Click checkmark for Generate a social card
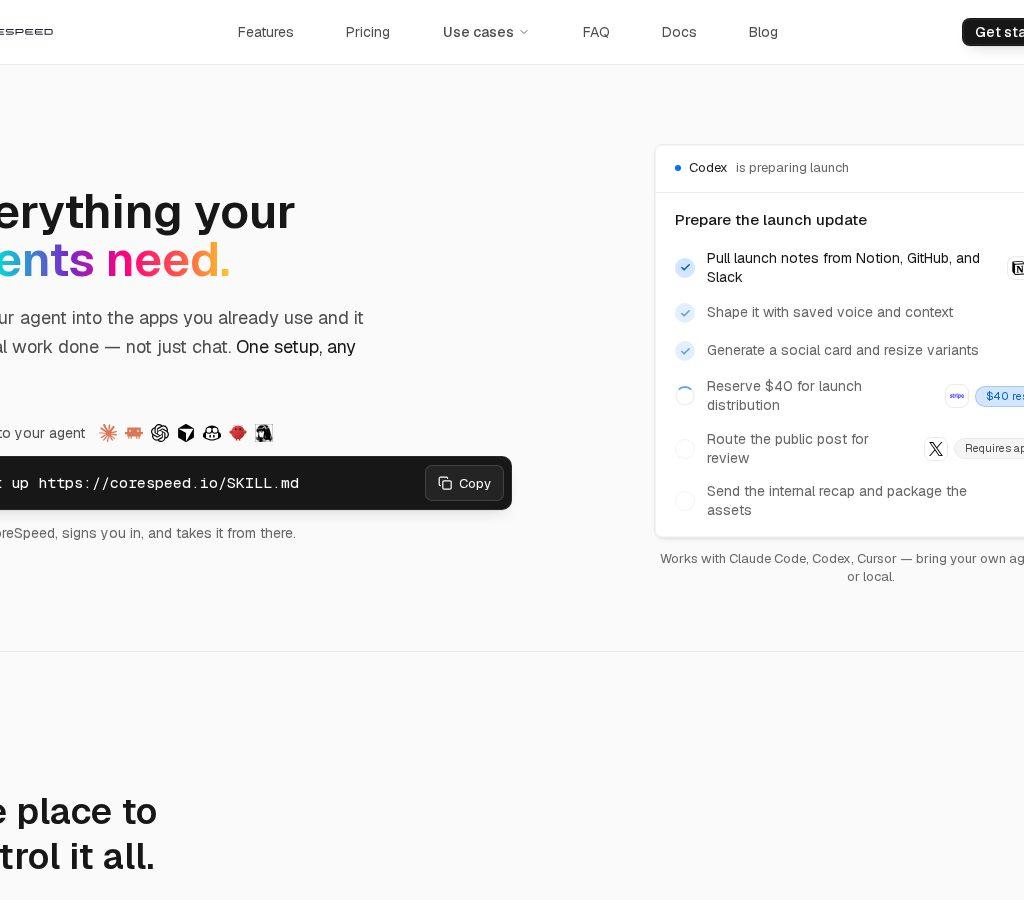The image size is (1024, 900). (x=684, y=351)
